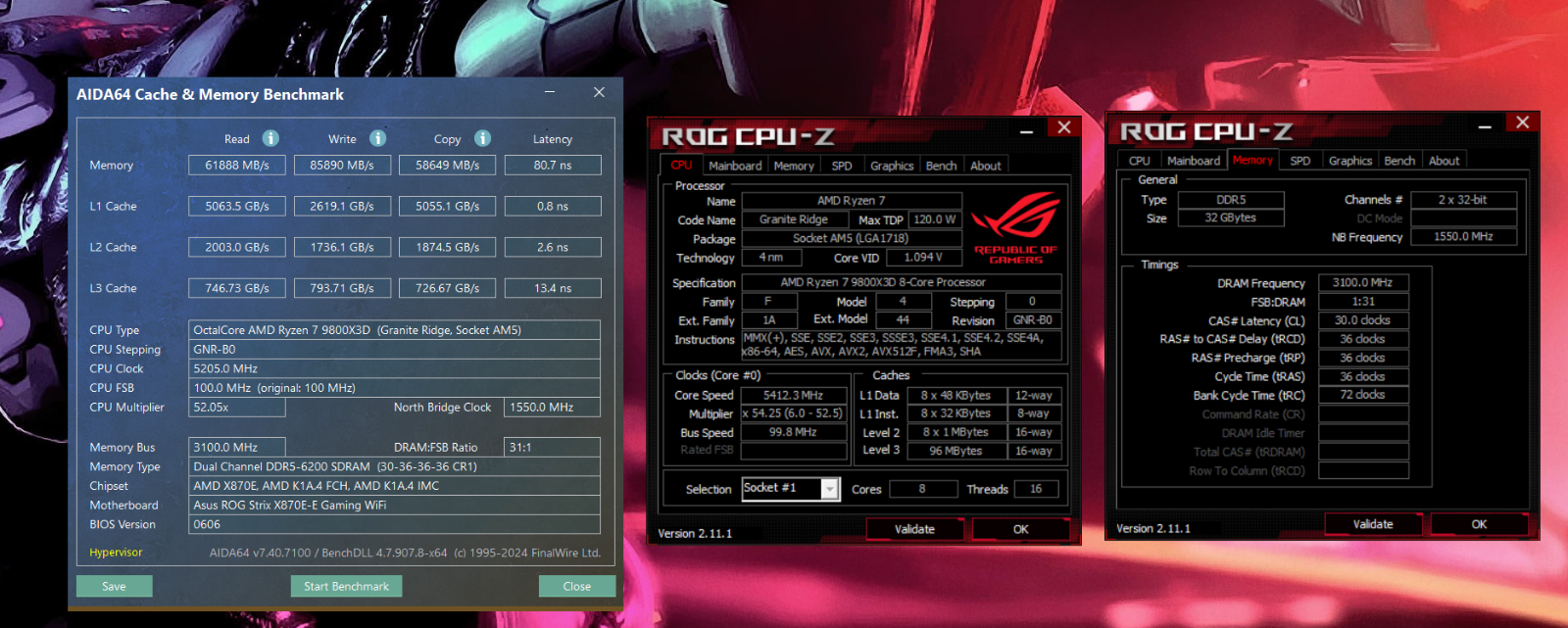
Task: Open Mainboard tab in left CPU-Z window
Action: [735, 166]
